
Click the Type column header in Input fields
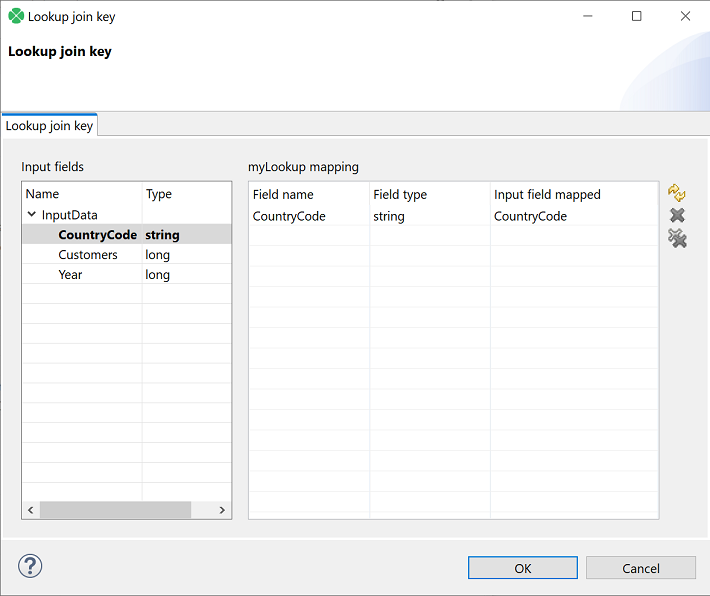coord(159,194)
